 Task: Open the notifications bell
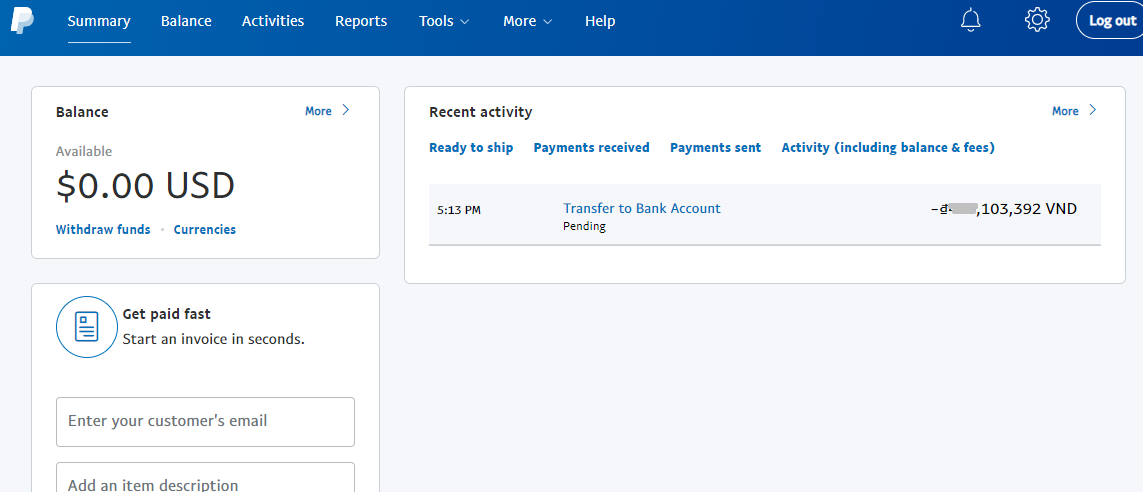click(x=970, y=20)
